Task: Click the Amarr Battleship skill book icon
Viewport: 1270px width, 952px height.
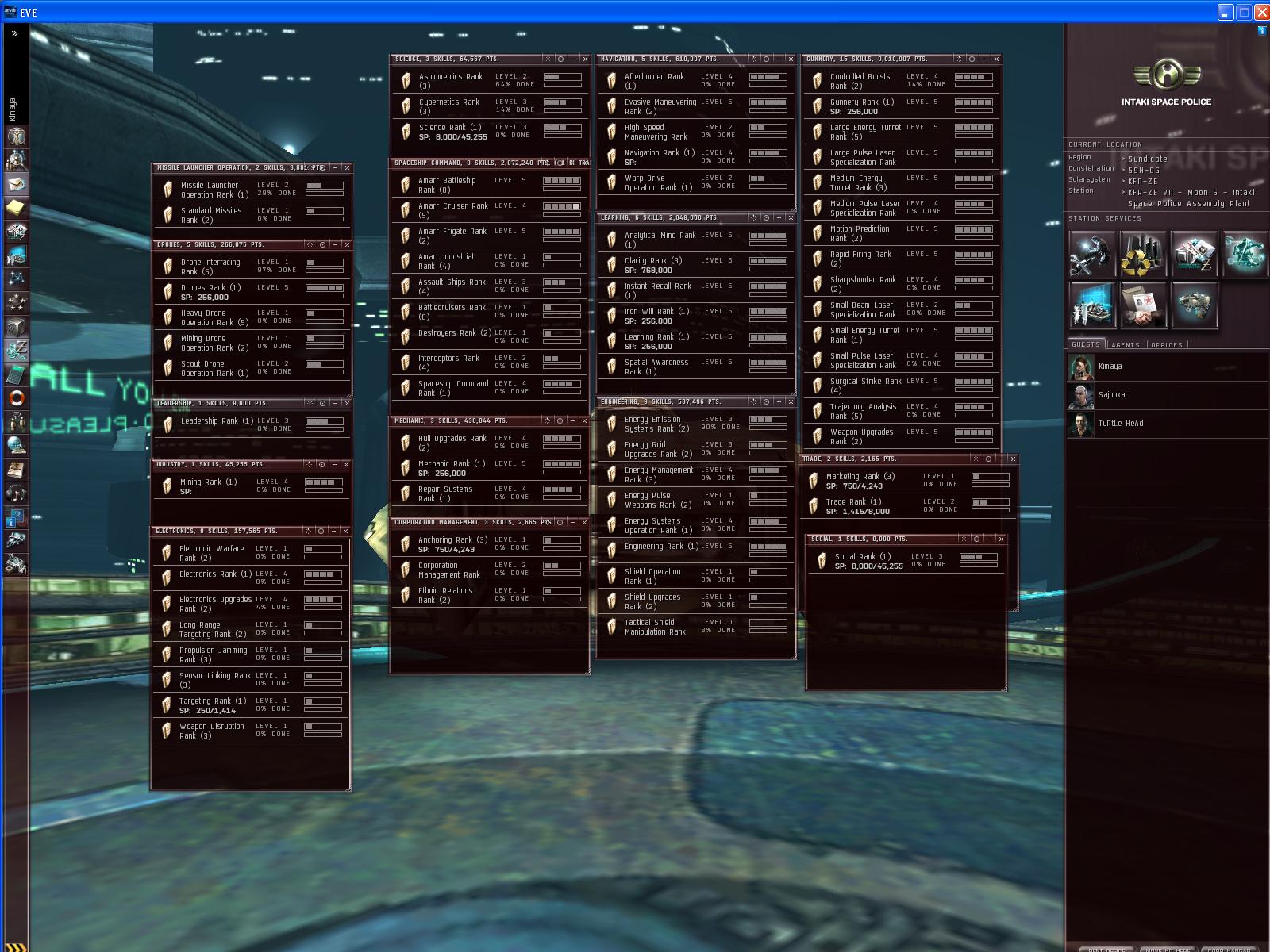Action: 406,185
